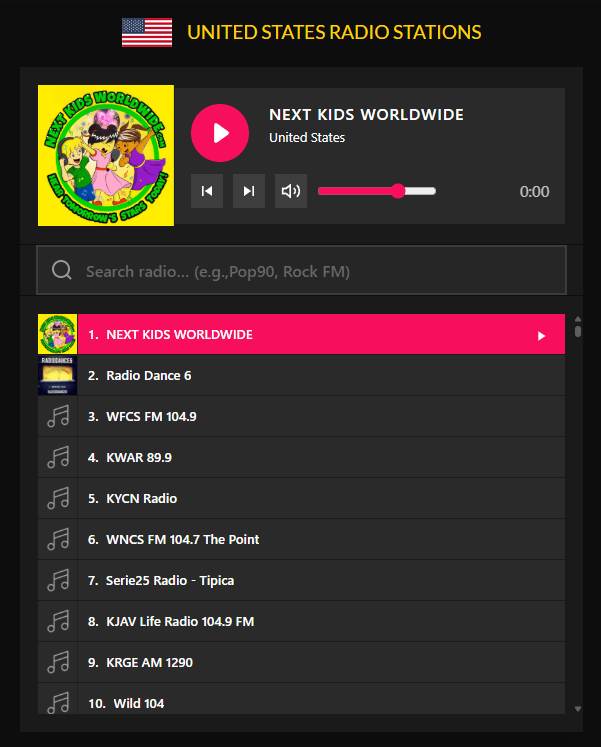Click the Next Kids Worldwide album artwork

106,155
